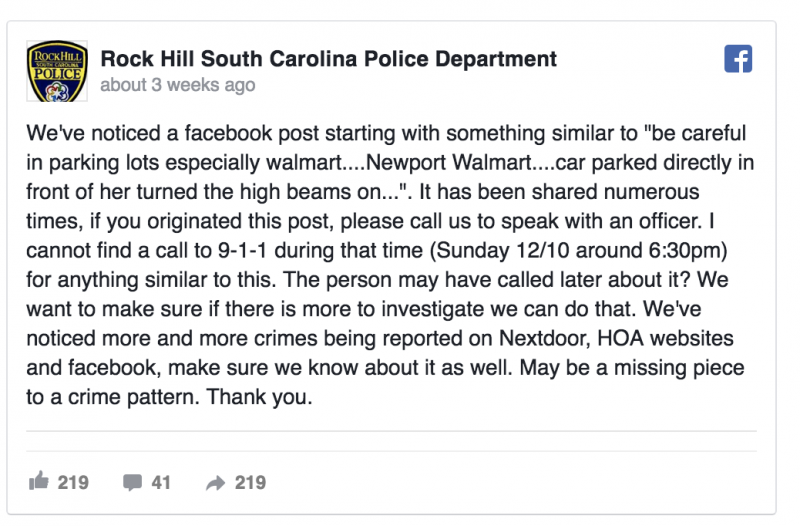Click the post text starting "We've noticed"
The height and width of the screenshot is (526, 800).
coord(390,265)
